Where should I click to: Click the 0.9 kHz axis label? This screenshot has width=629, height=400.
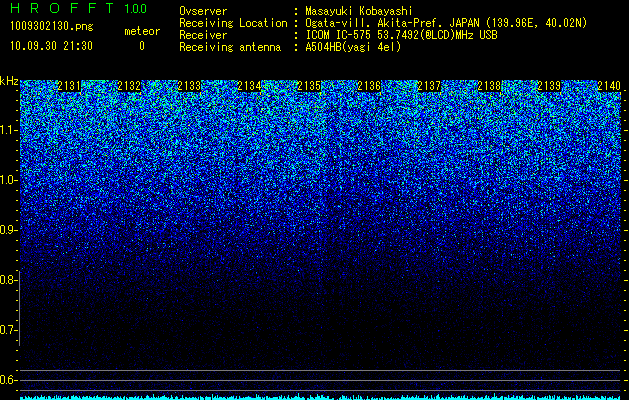pyautogui.click(x=9, y=230)
